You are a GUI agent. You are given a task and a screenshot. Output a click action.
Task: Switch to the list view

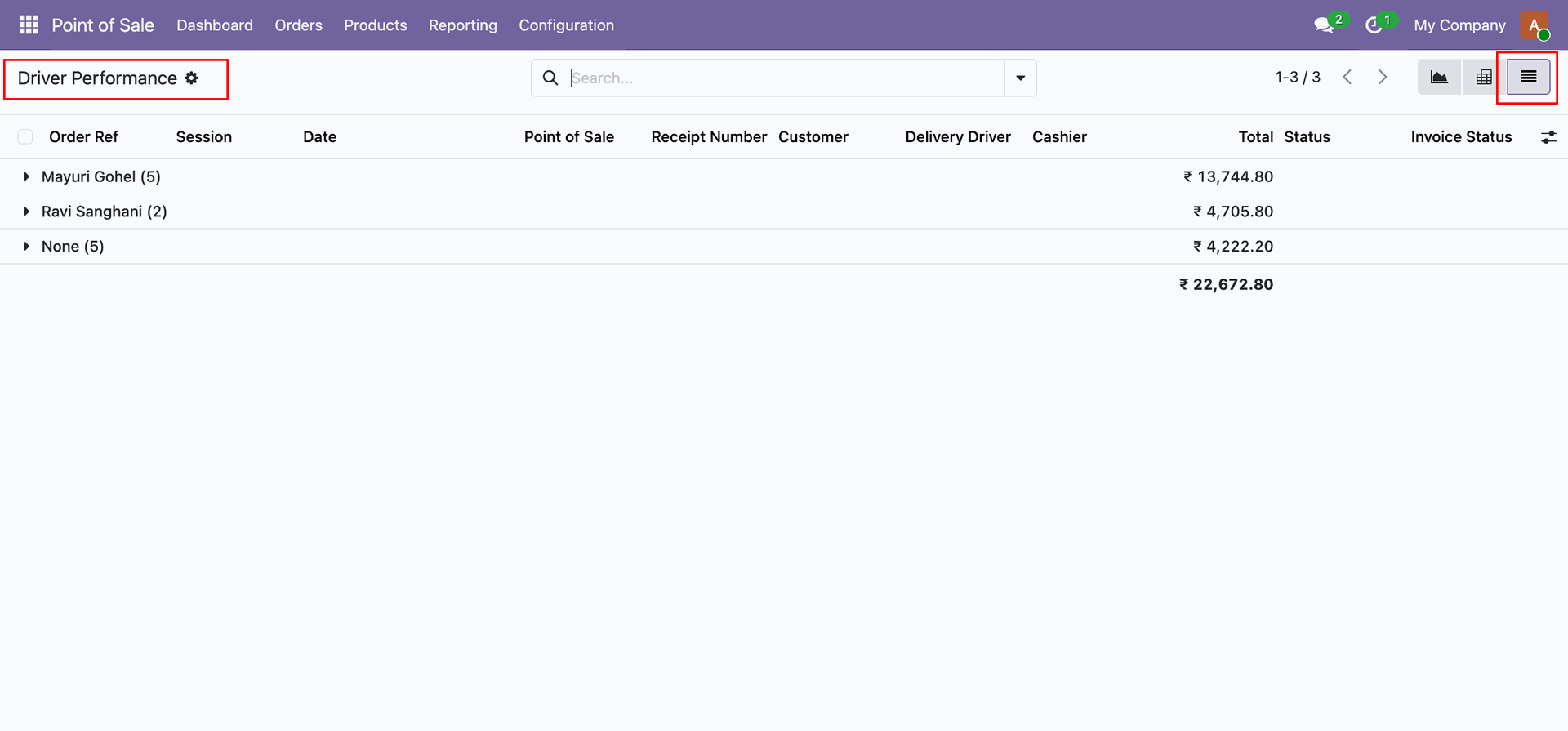tap(1529, 78)
